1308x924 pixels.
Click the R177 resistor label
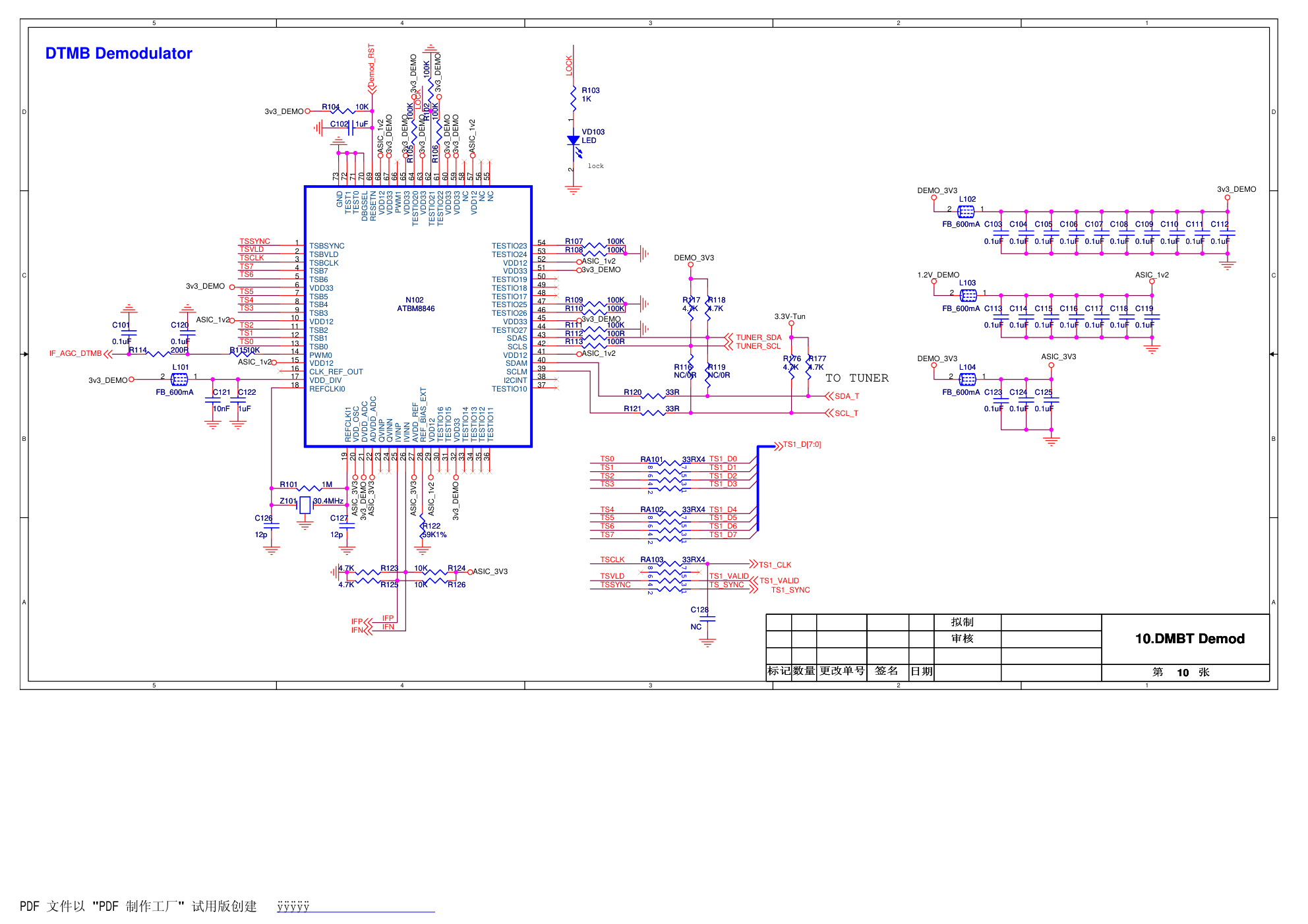point(817,359)
